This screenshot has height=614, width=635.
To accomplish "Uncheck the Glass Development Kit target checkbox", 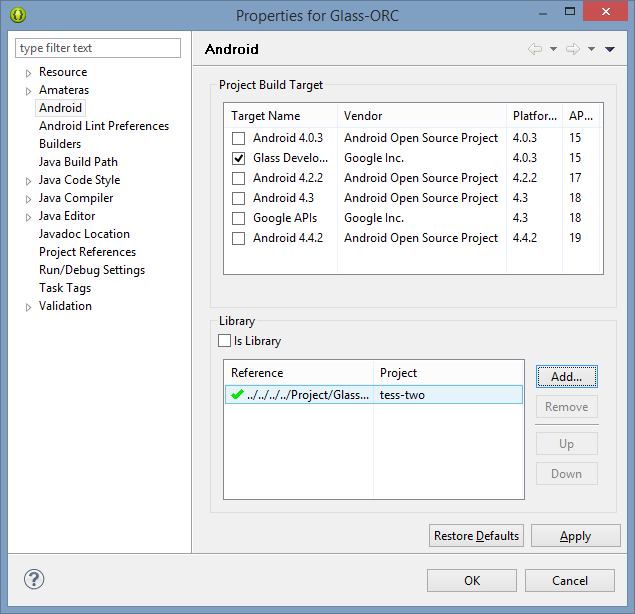I will click(x=238, y=158).
